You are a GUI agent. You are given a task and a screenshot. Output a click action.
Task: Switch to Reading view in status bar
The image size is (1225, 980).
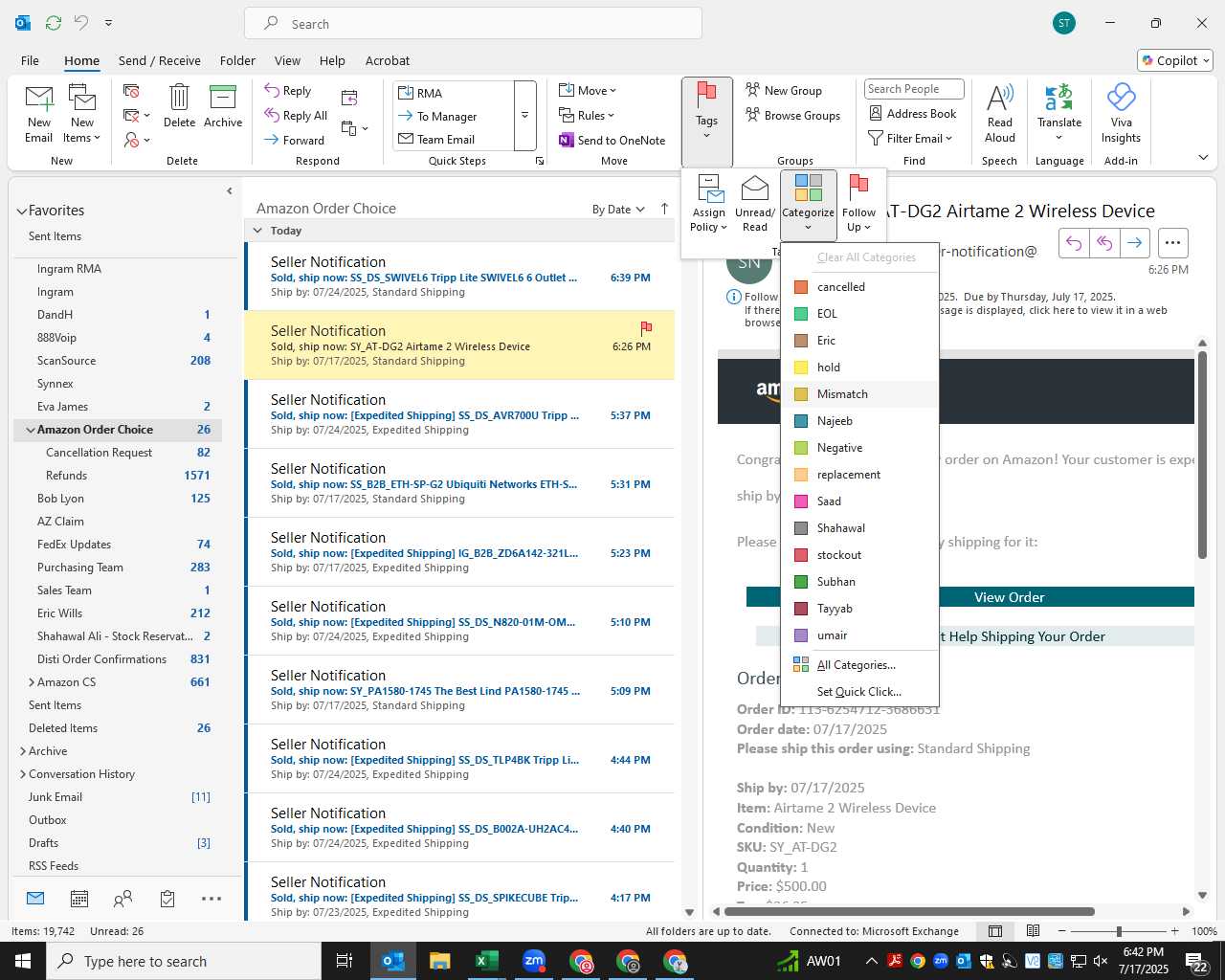tap(1033, 931)
